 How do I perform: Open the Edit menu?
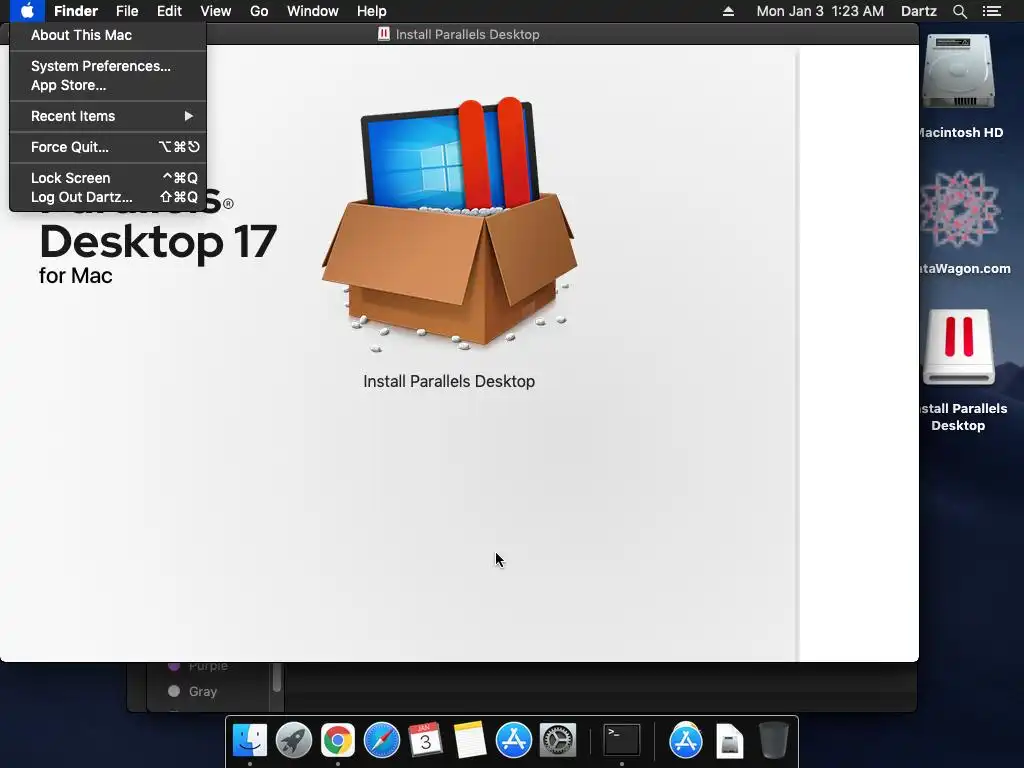point(169,11)
